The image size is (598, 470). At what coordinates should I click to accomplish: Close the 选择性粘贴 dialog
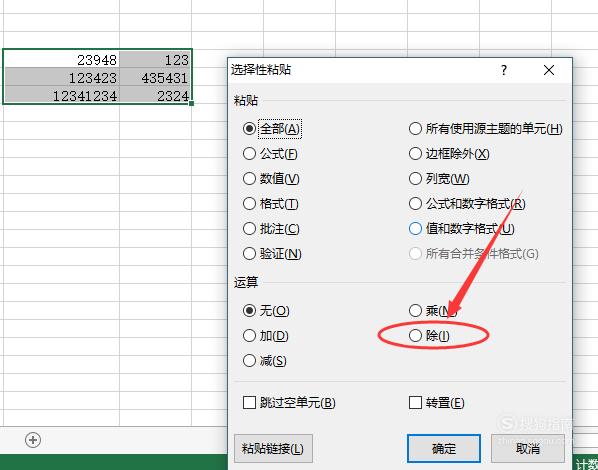(x=549, y=70)
